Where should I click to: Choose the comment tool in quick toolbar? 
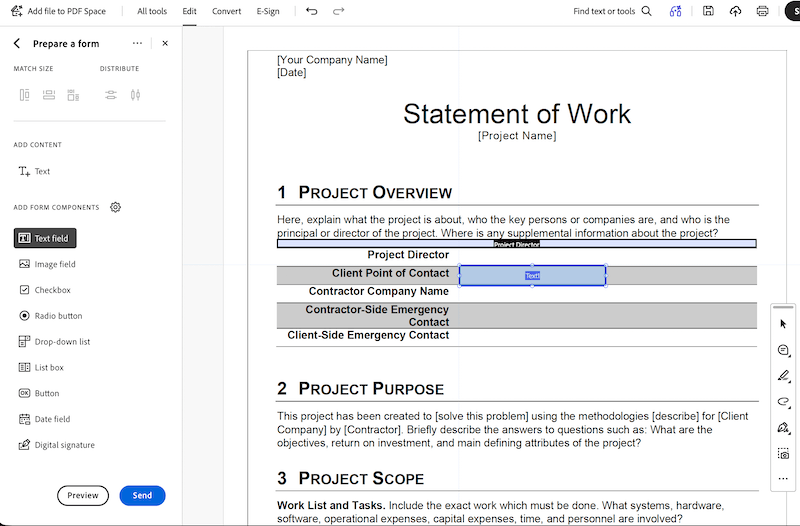tap(783, 350)
